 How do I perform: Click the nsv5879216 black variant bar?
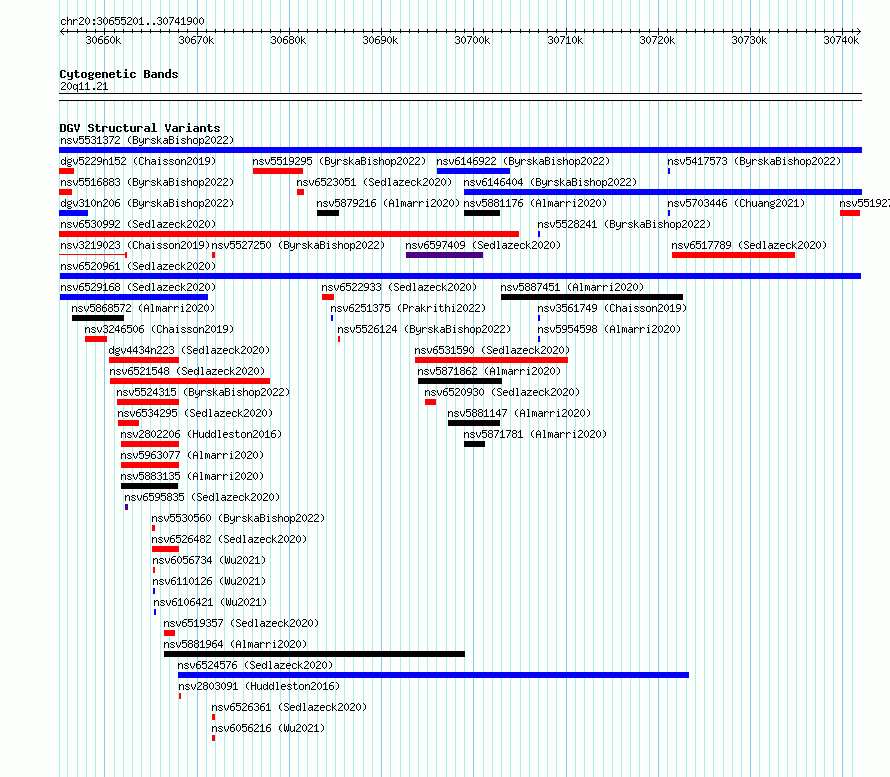[328, 213]
